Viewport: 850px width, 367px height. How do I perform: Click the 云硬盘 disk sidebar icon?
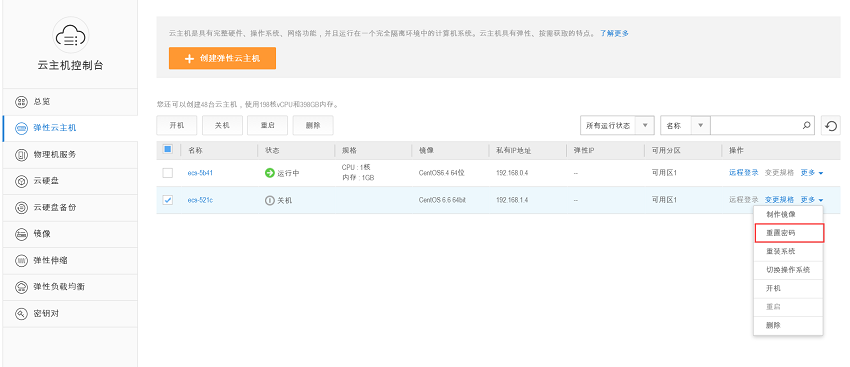21,181
